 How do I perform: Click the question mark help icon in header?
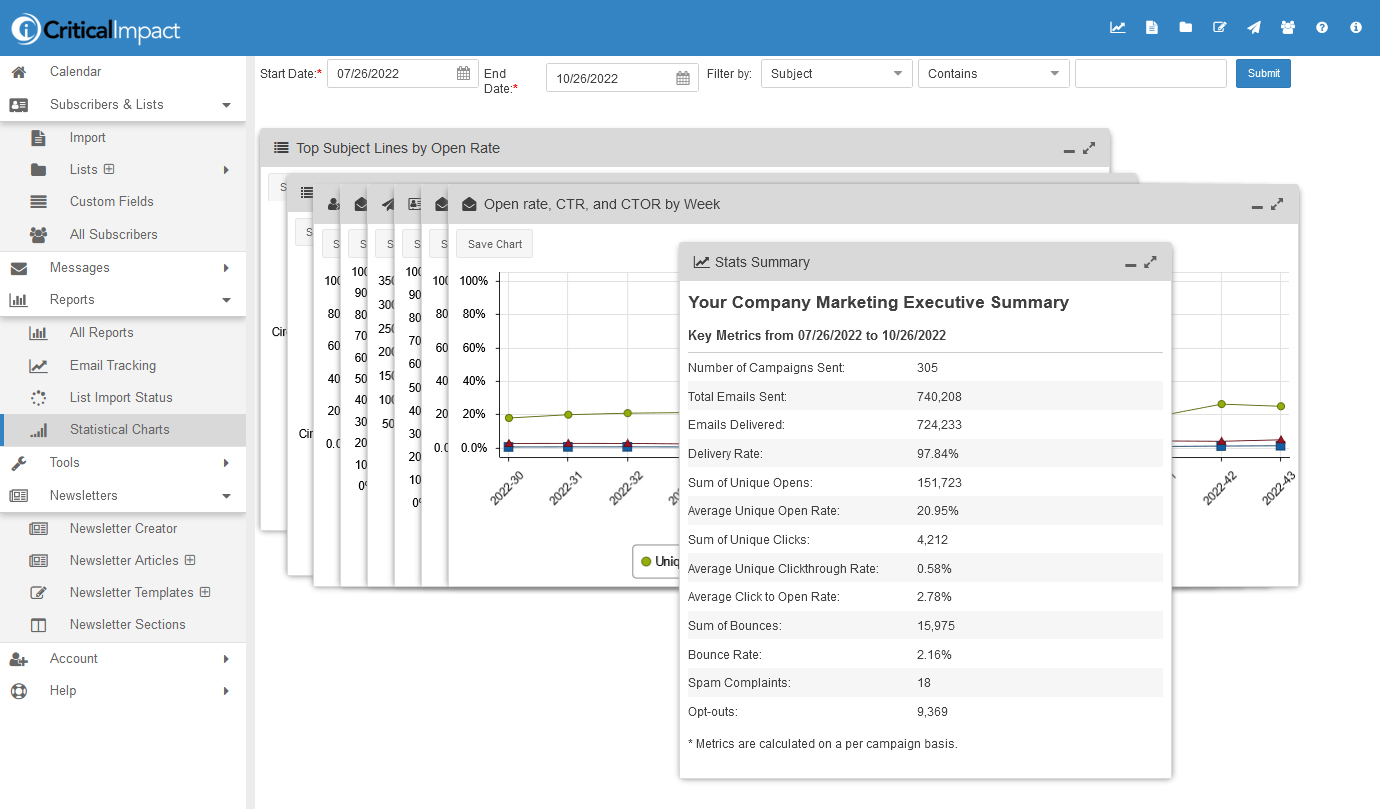[1322, 28]
